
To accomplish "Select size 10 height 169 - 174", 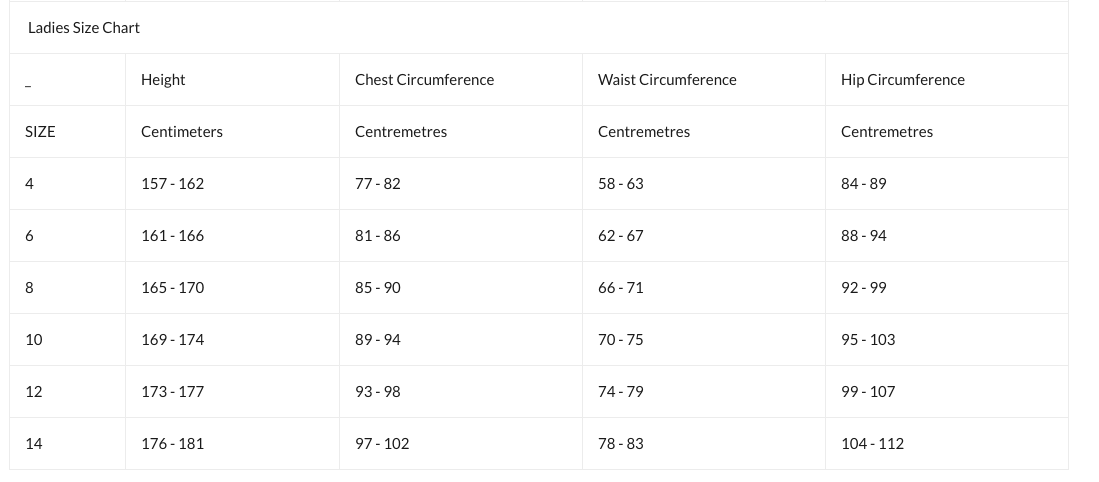I will click(172, 340).
